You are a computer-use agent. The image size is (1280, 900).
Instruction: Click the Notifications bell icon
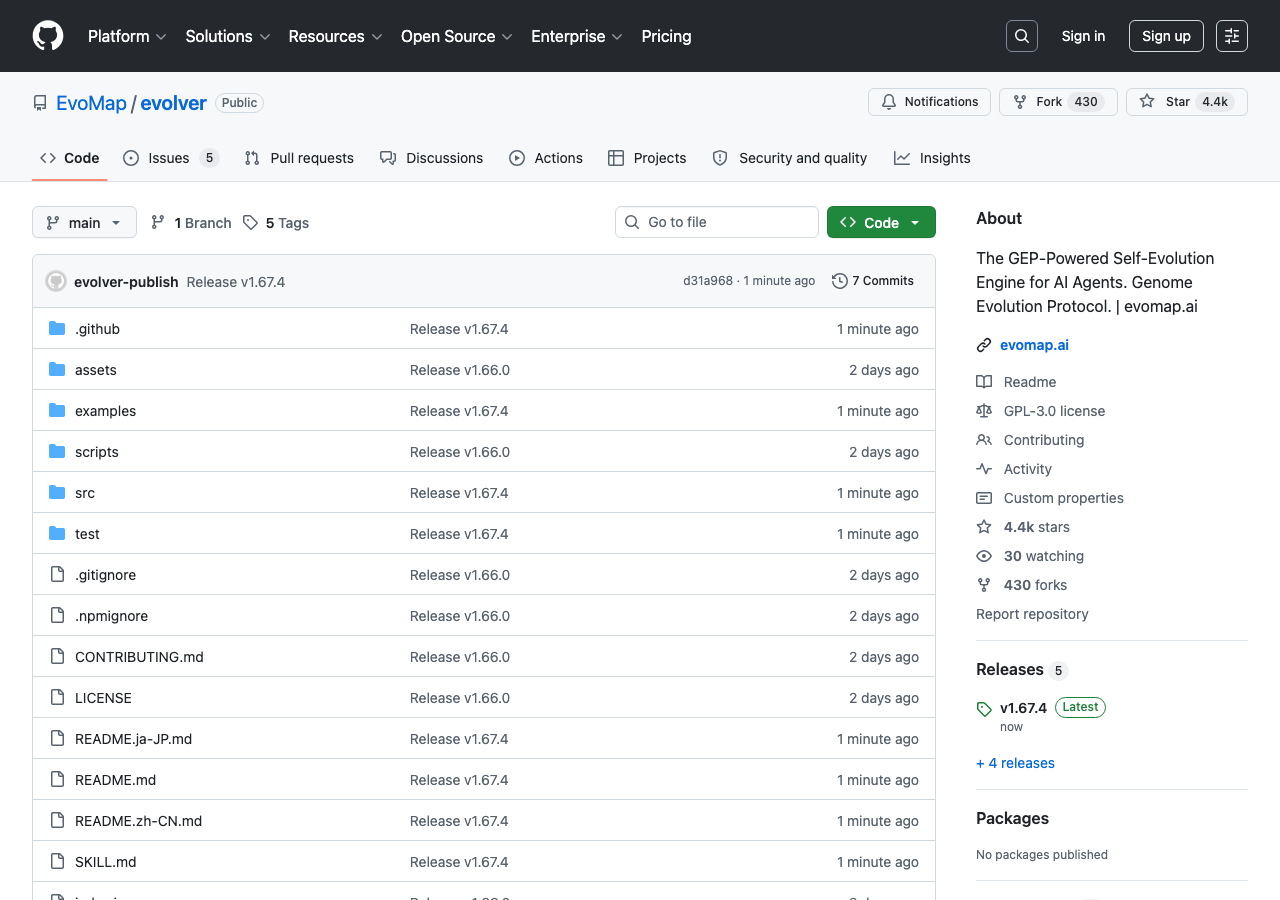point(888,101)
